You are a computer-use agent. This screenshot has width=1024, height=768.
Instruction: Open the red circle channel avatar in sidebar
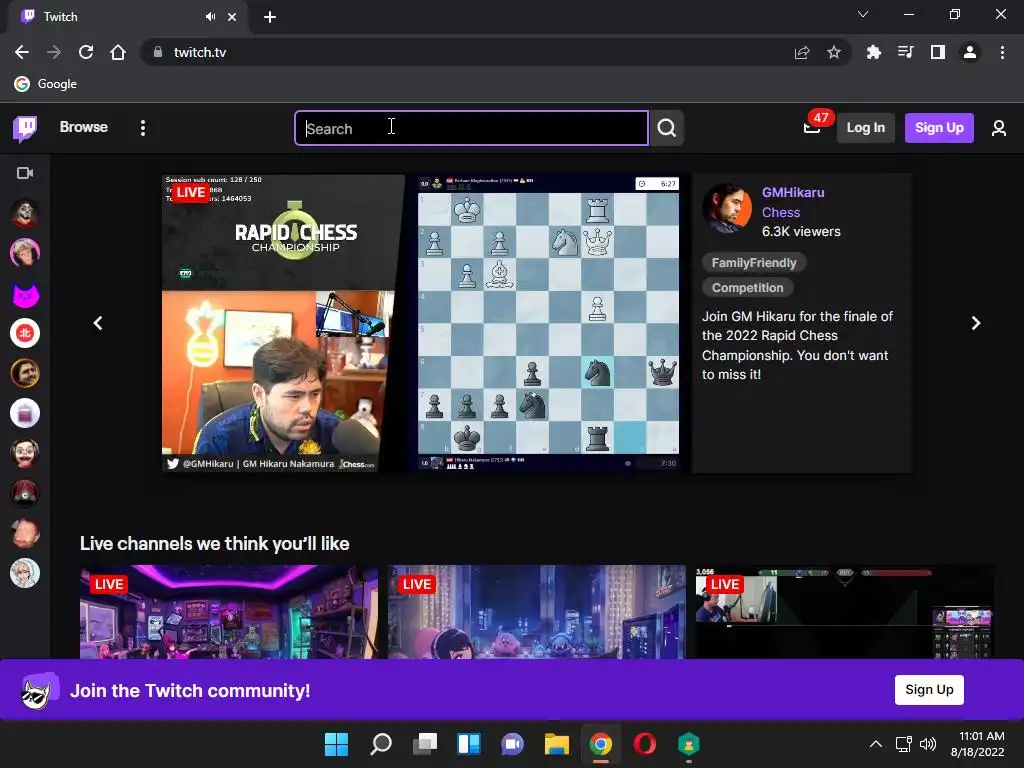pos(25,334)
